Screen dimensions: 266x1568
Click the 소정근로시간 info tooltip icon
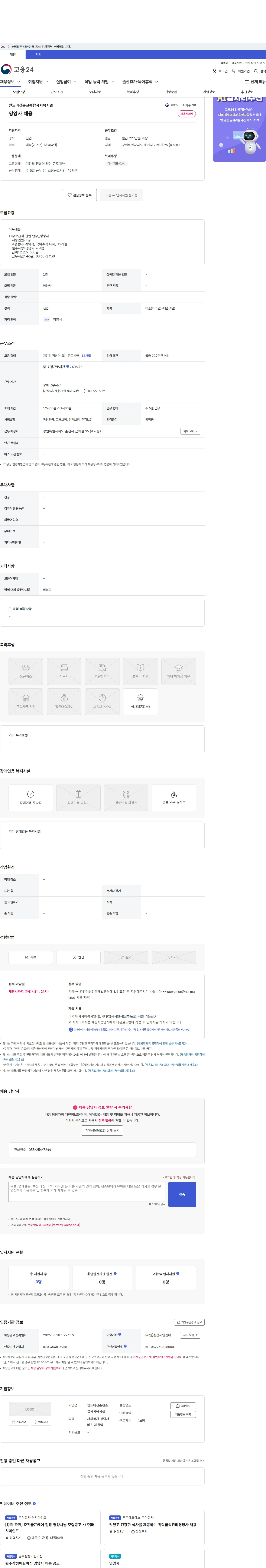click(68, 366)
